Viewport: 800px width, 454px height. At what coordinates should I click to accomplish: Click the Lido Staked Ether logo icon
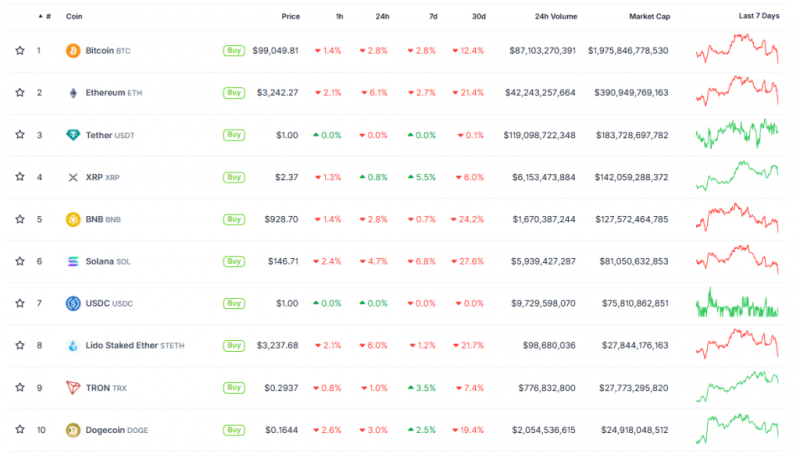73,345
